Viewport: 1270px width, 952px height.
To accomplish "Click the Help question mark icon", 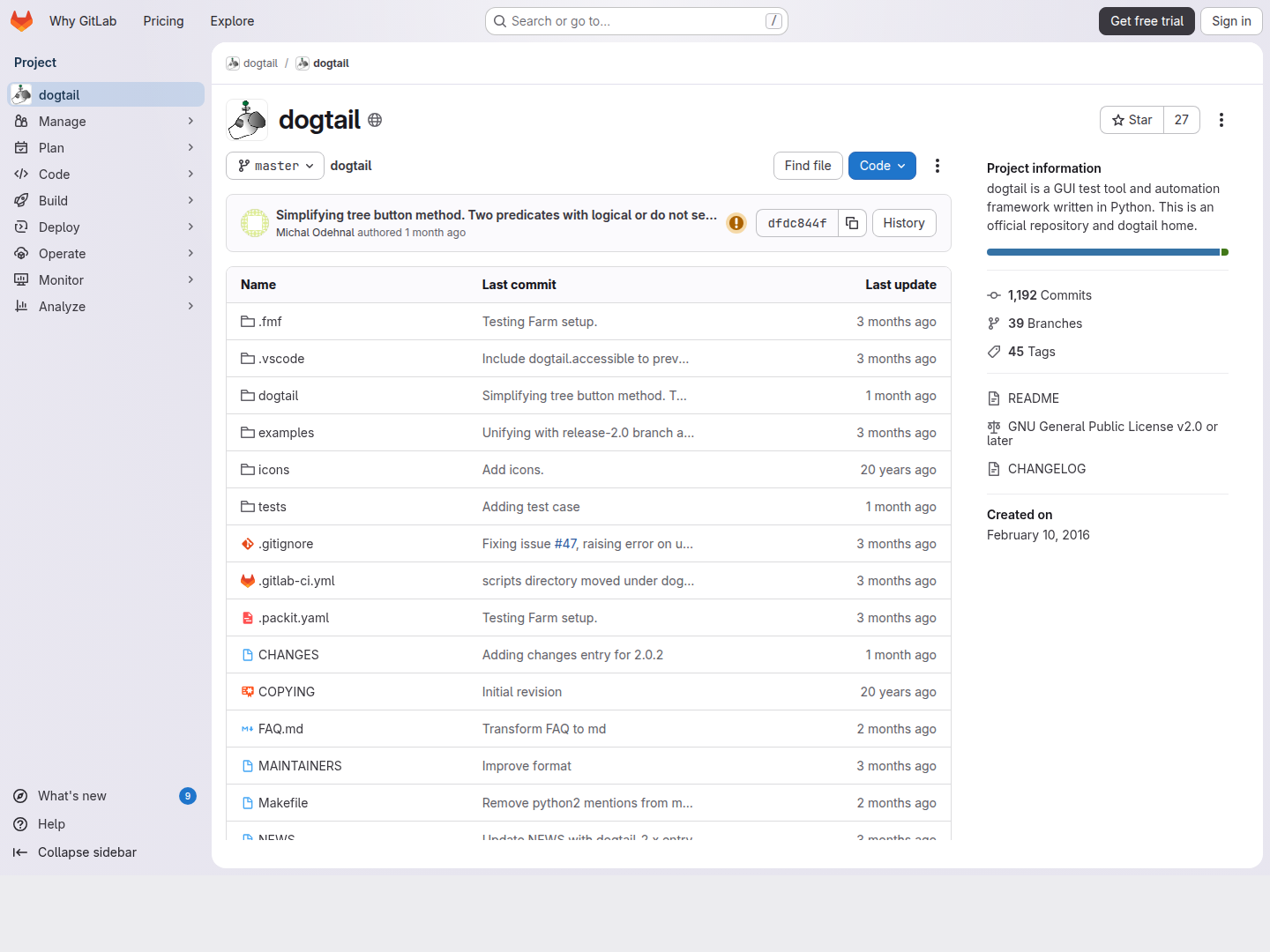I will point(20,824).
